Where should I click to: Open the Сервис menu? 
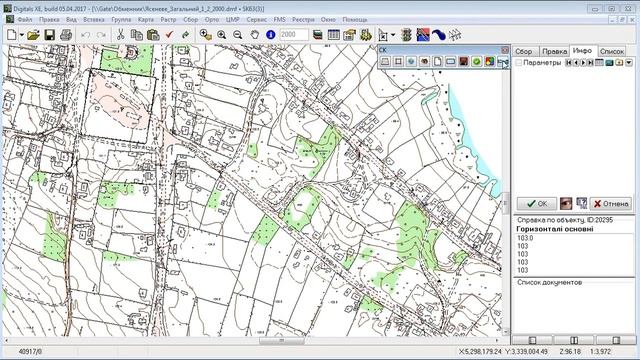(x=257, y=20)
